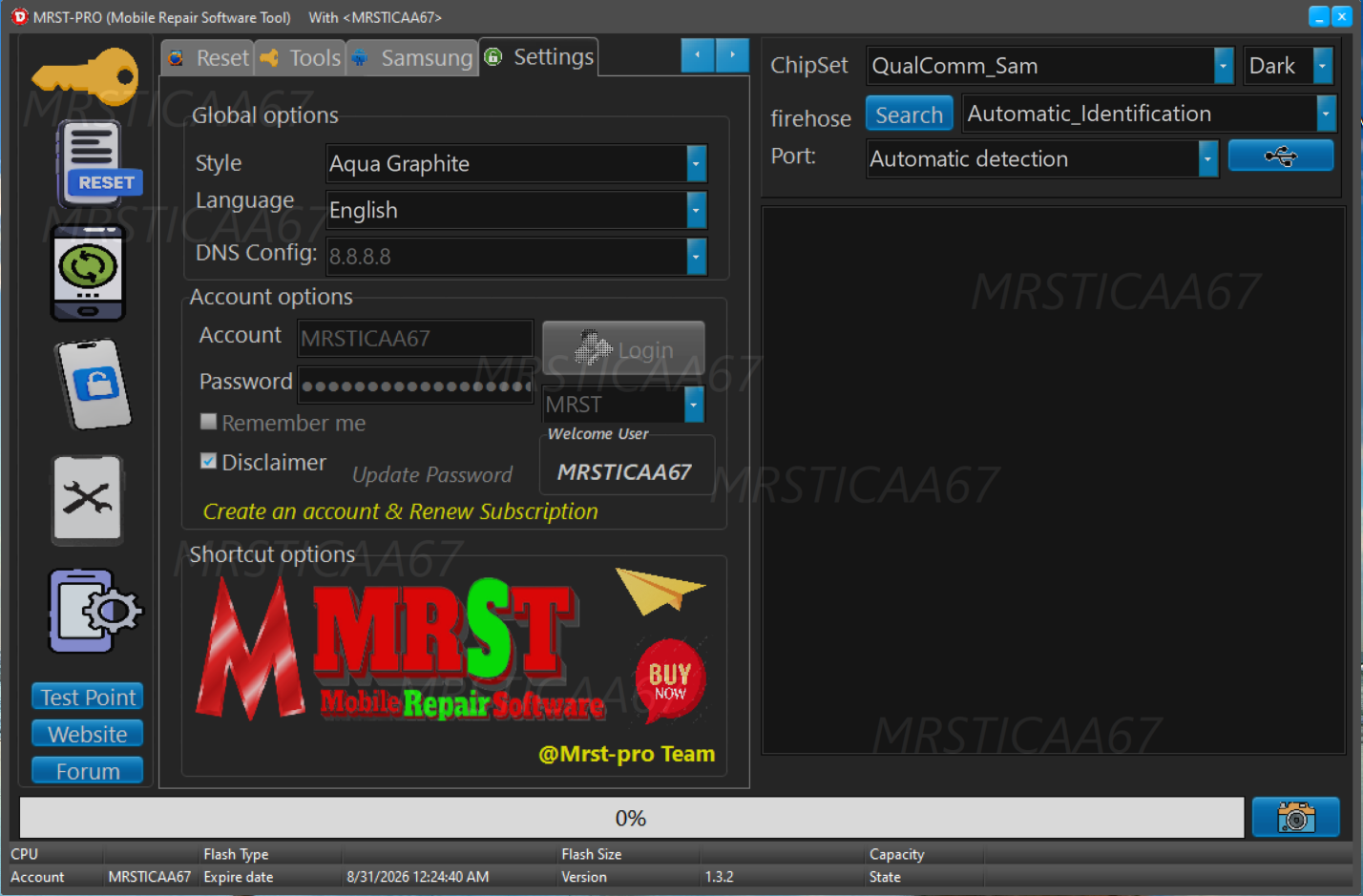Click the USB port refresh button
Image resolution: width=1363 pixels, height=896 pixels.
[1280, 156]
